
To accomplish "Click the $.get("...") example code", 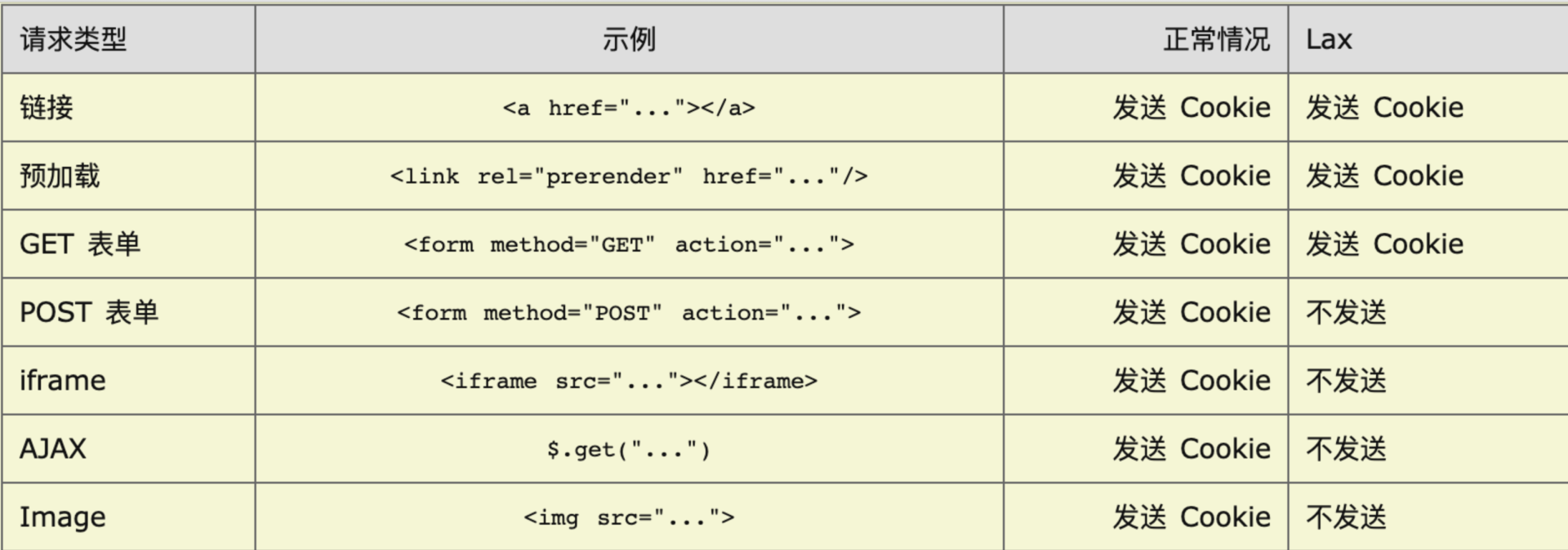I will click(x=629, y=449).
